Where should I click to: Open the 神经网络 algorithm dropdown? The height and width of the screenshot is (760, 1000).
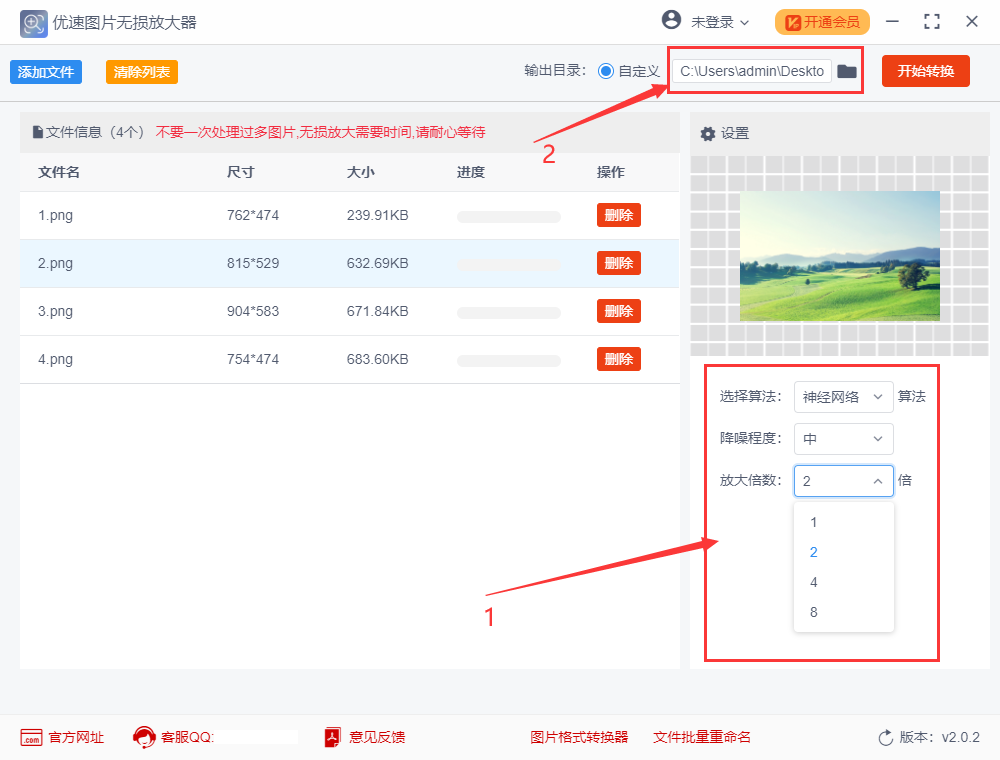(x=843, y=396)
